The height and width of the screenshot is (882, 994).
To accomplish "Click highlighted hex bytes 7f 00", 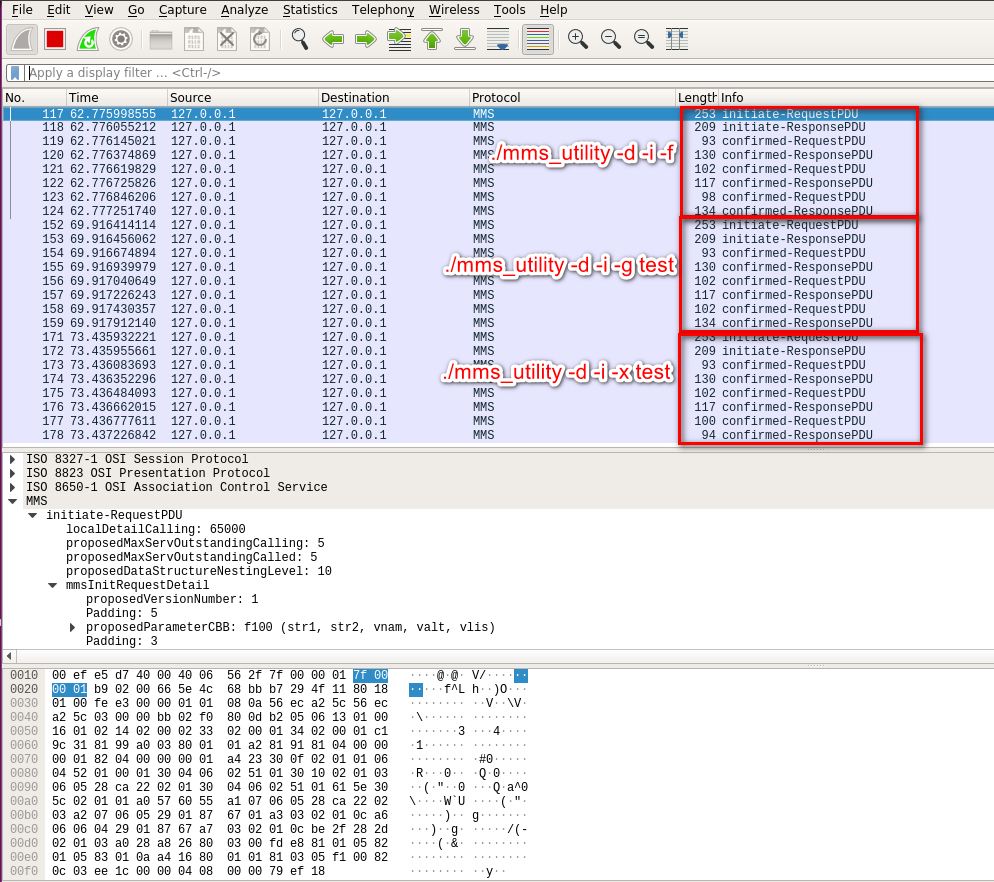I will (370, 675).
